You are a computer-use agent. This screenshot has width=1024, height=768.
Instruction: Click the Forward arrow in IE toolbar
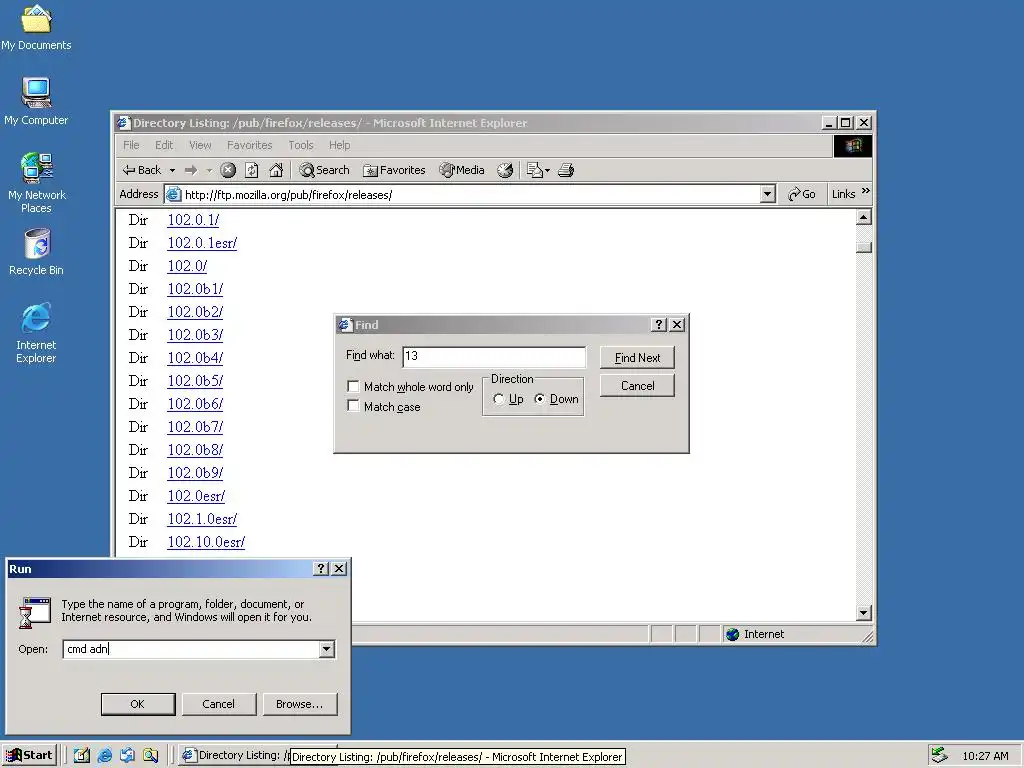(x=191, y=170)
